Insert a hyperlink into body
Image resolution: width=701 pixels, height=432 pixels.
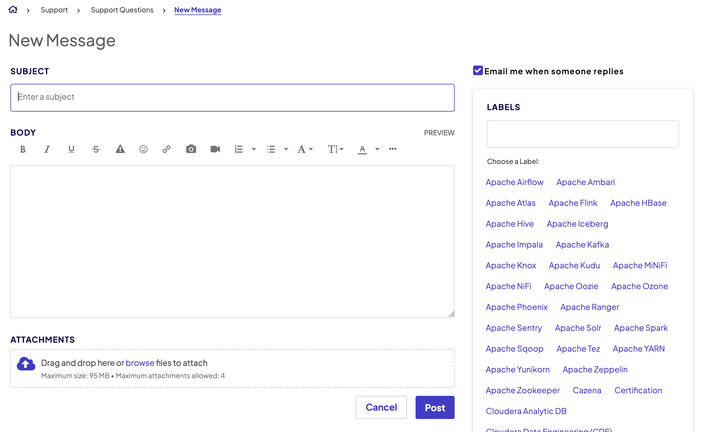click(167, 149)
